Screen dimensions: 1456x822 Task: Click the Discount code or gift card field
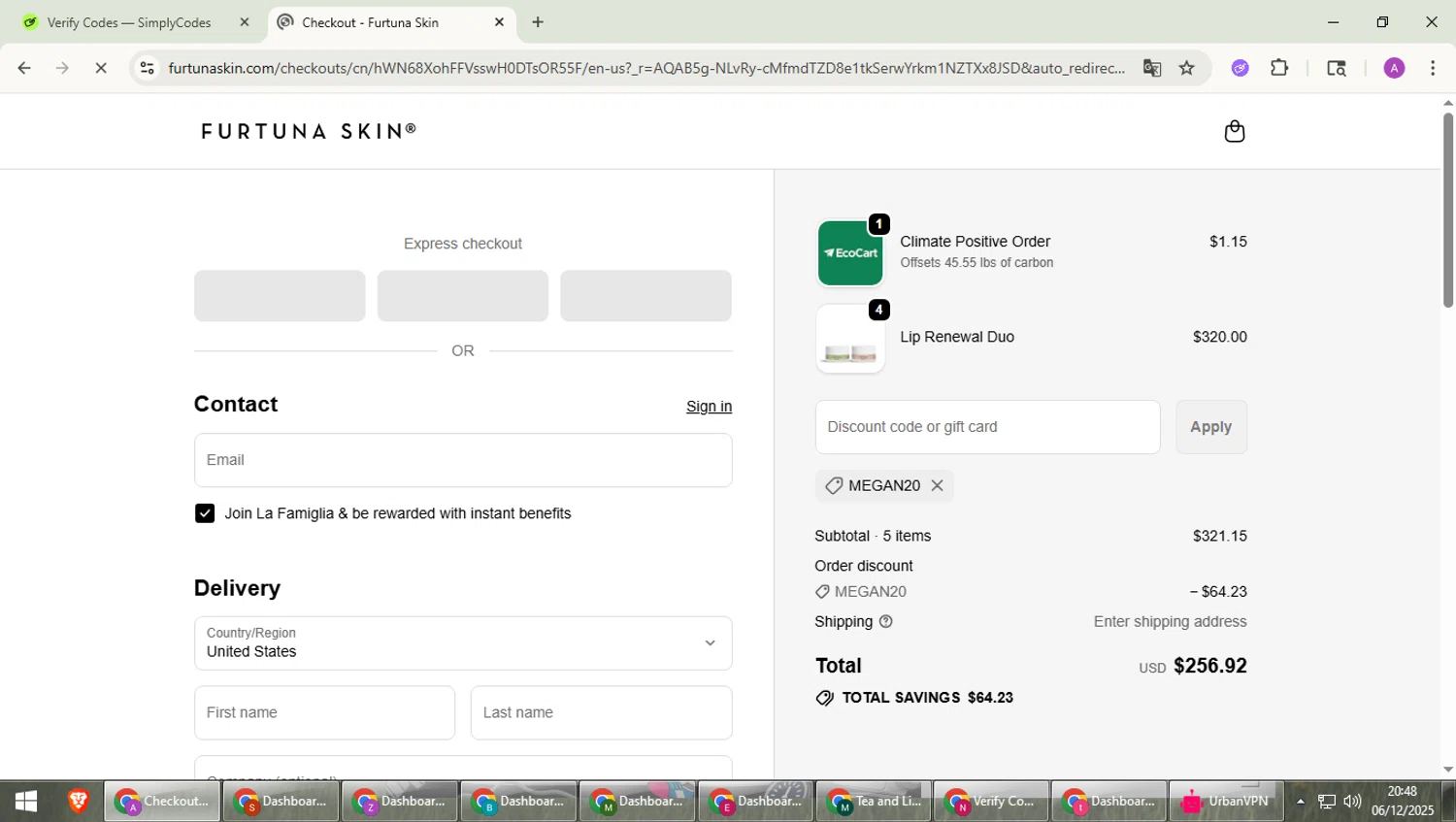pyautogui.click(x=987, y=427)
